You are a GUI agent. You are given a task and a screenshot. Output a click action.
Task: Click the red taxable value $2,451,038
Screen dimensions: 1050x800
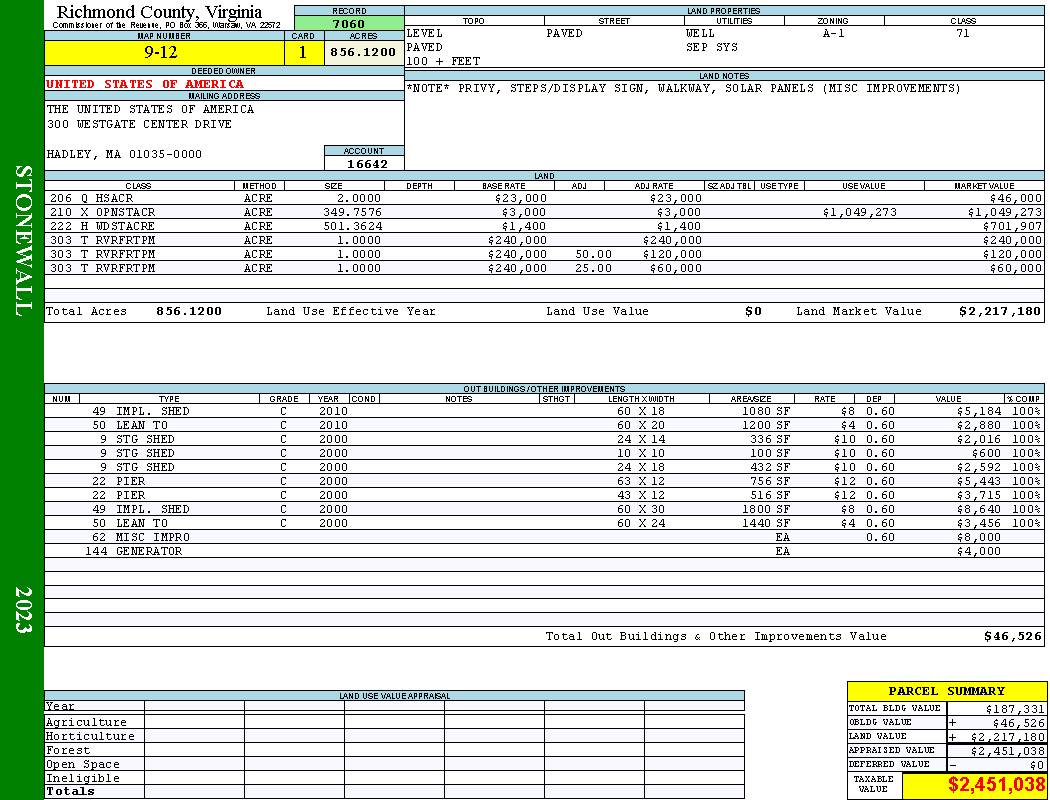[996, 785]
